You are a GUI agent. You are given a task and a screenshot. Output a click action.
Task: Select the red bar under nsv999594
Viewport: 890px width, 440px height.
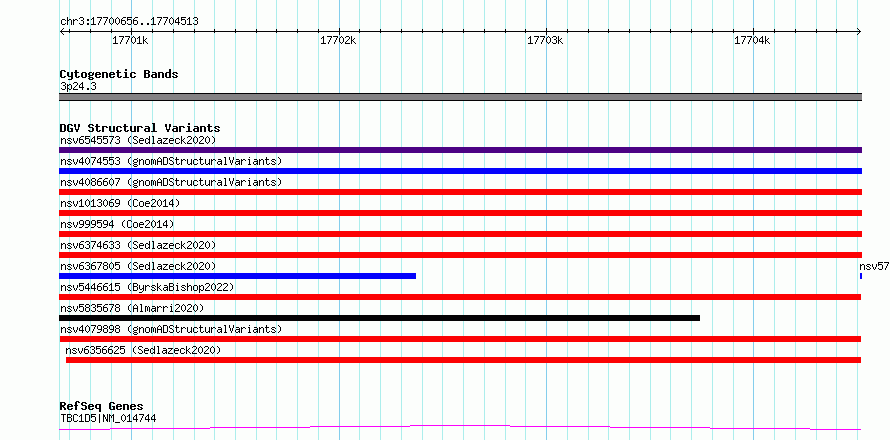tap(460, 234)
